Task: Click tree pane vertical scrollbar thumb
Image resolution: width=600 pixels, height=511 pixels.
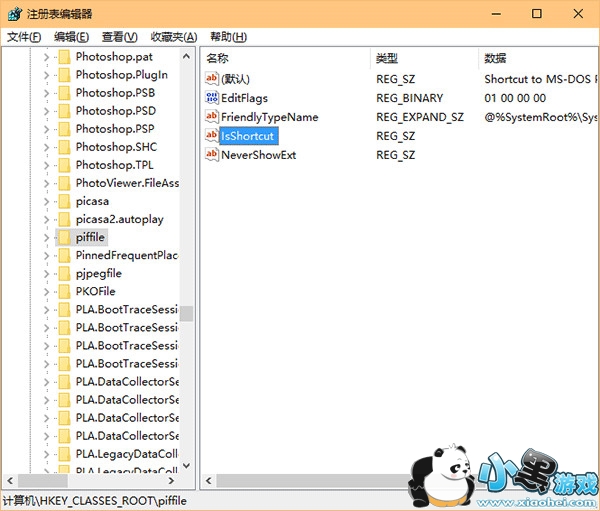Action: point(186,313)
